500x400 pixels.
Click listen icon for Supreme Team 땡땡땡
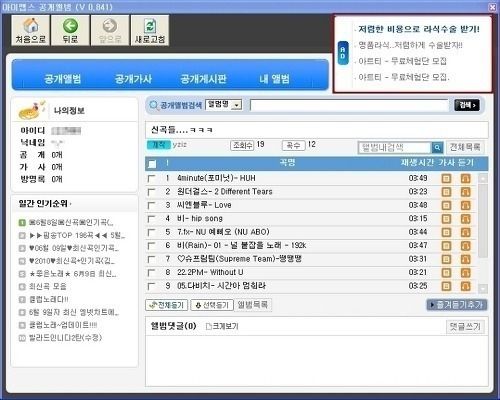tap(466, 259)
